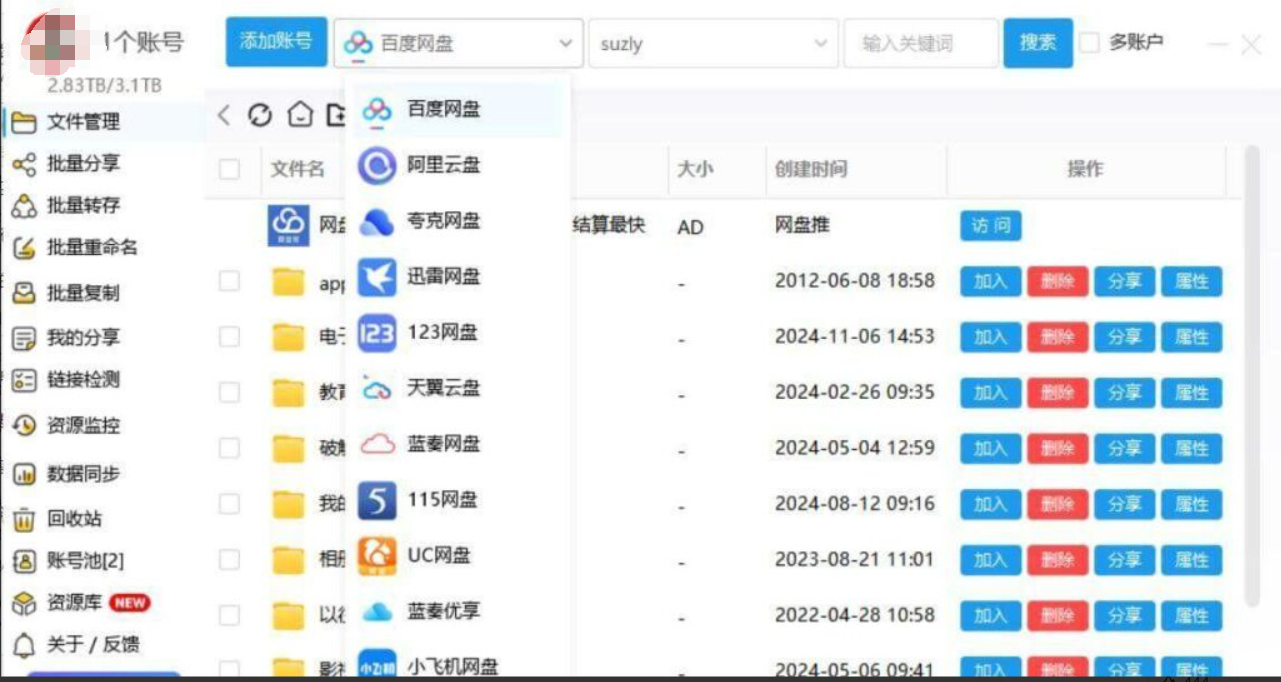Go back using the left arrow icon
This screenshot has height=682, width=1281.
(x=224, y=116)
